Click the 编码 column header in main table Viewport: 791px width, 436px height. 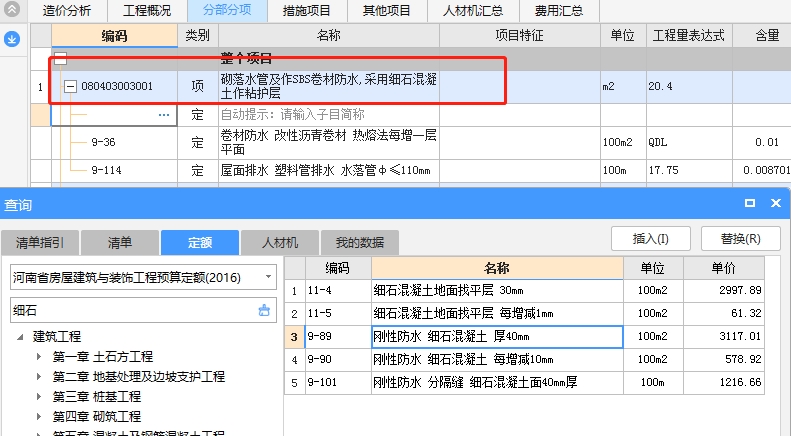[x=114, y=36]
